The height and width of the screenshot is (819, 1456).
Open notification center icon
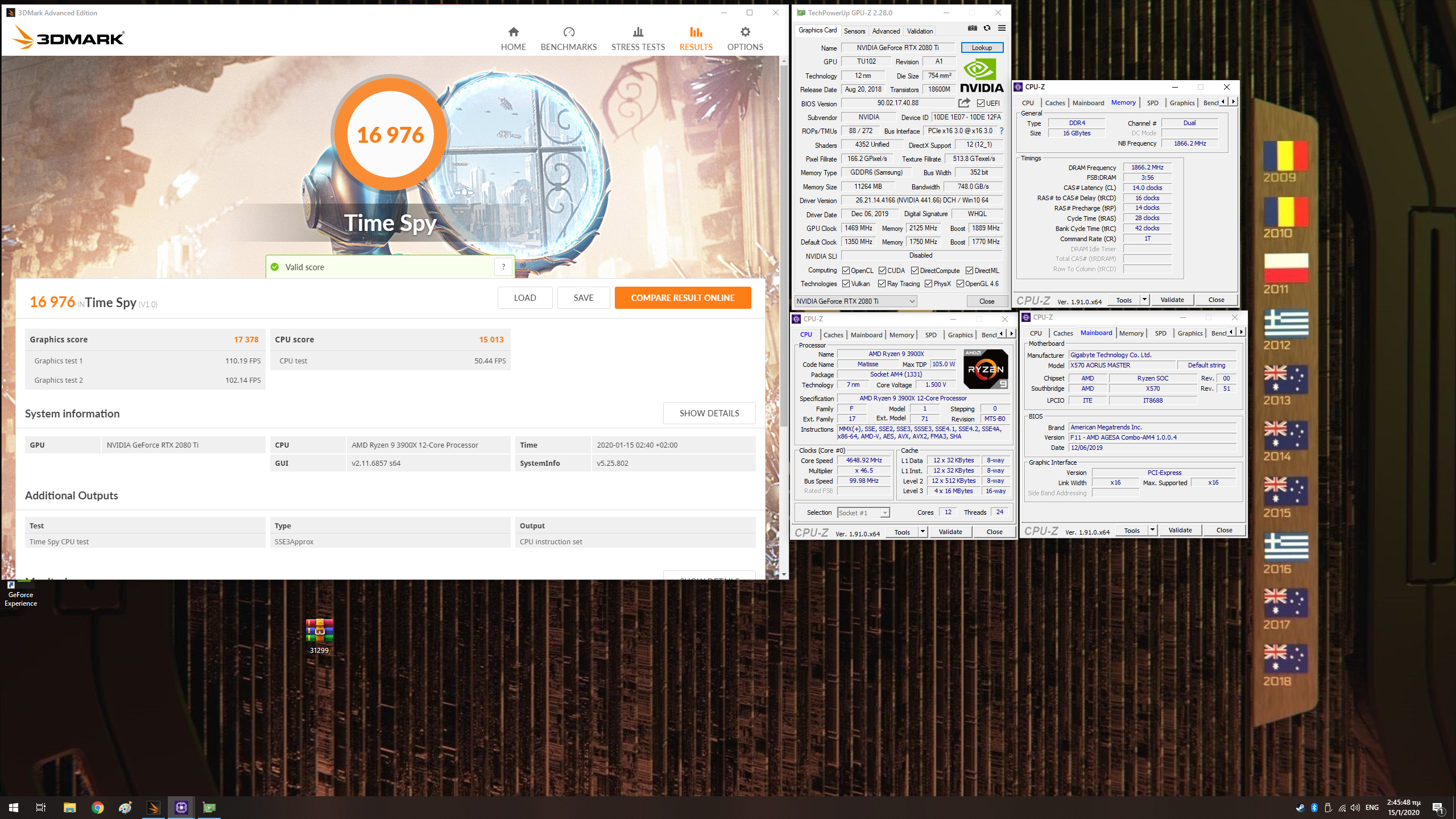tap(1438, 808)
